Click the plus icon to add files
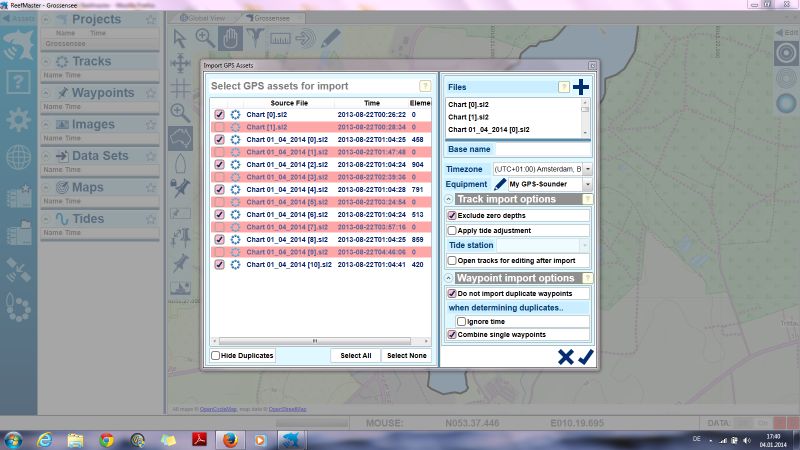The image size is (800, 450). pos(581,88)
